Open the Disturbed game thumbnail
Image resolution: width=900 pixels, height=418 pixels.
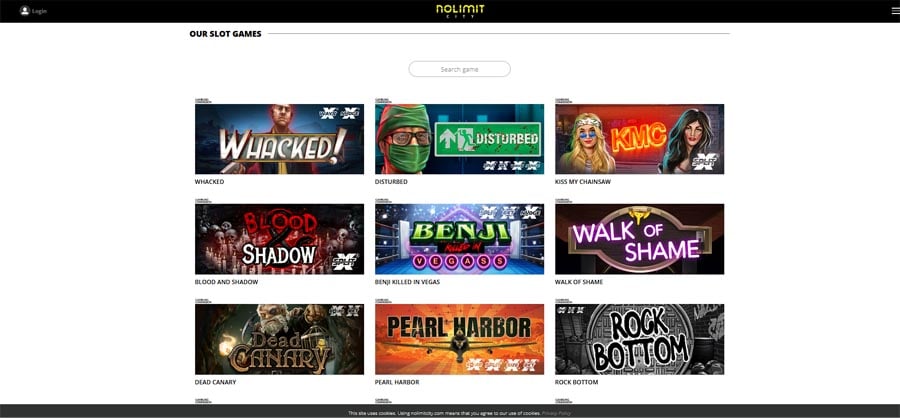coord(459,139)
